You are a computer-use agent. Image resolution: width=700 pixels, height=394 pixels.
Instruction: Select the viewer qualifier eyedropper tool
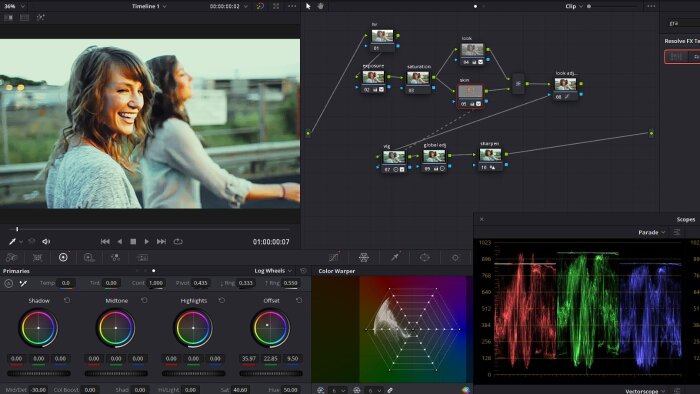click(x=12, y=241)
